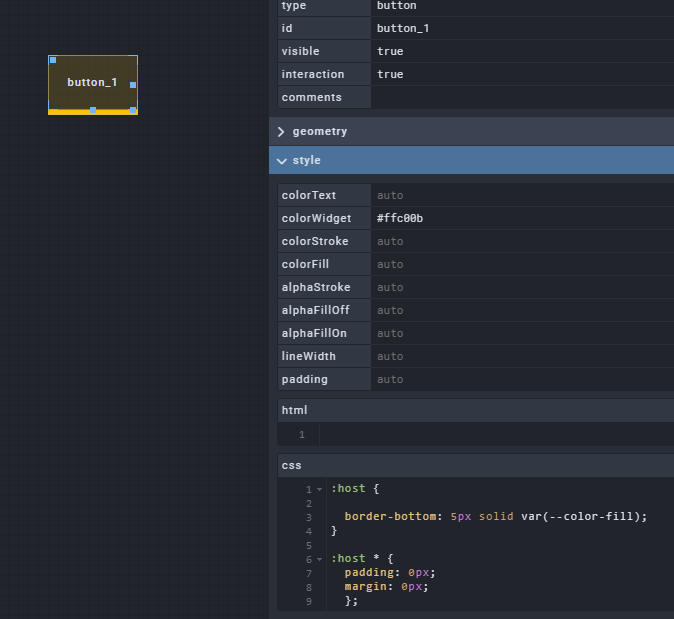674x619 pixels.
Task: Edit the colorText auto value
Action: pos(520,195)
